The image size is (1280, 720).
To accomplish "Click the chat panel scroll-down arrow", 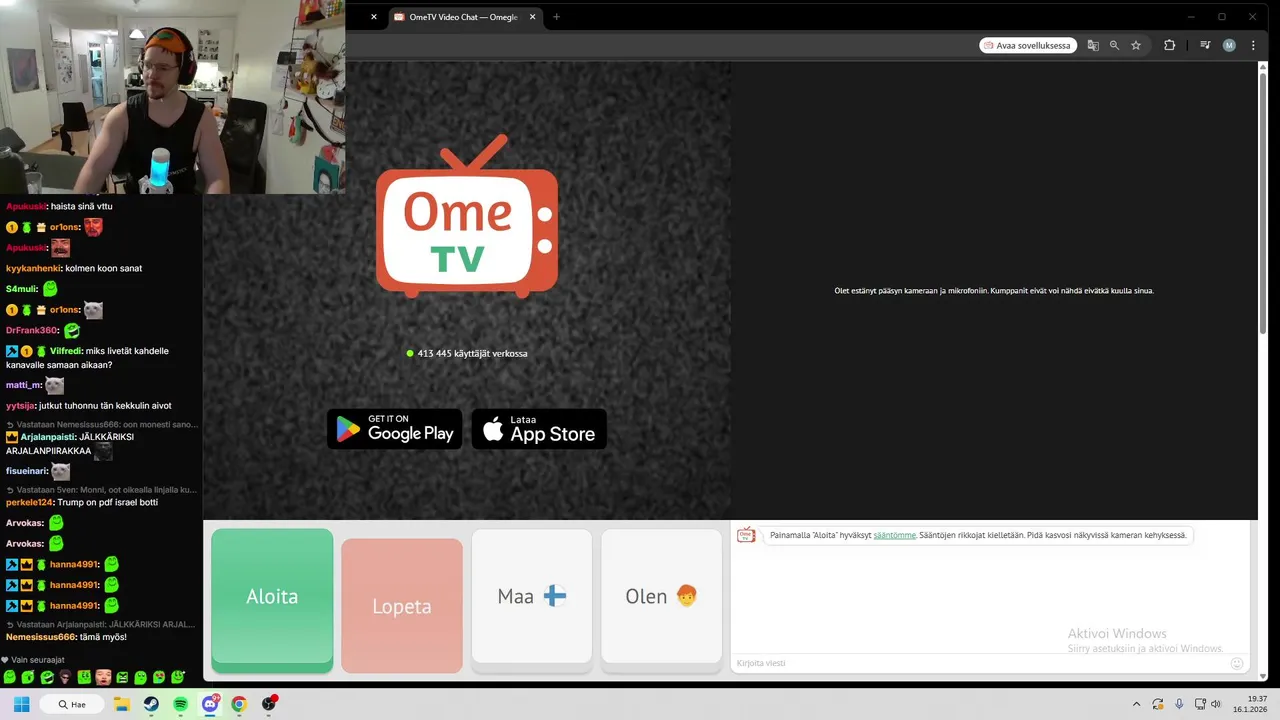I will 1263,676.
